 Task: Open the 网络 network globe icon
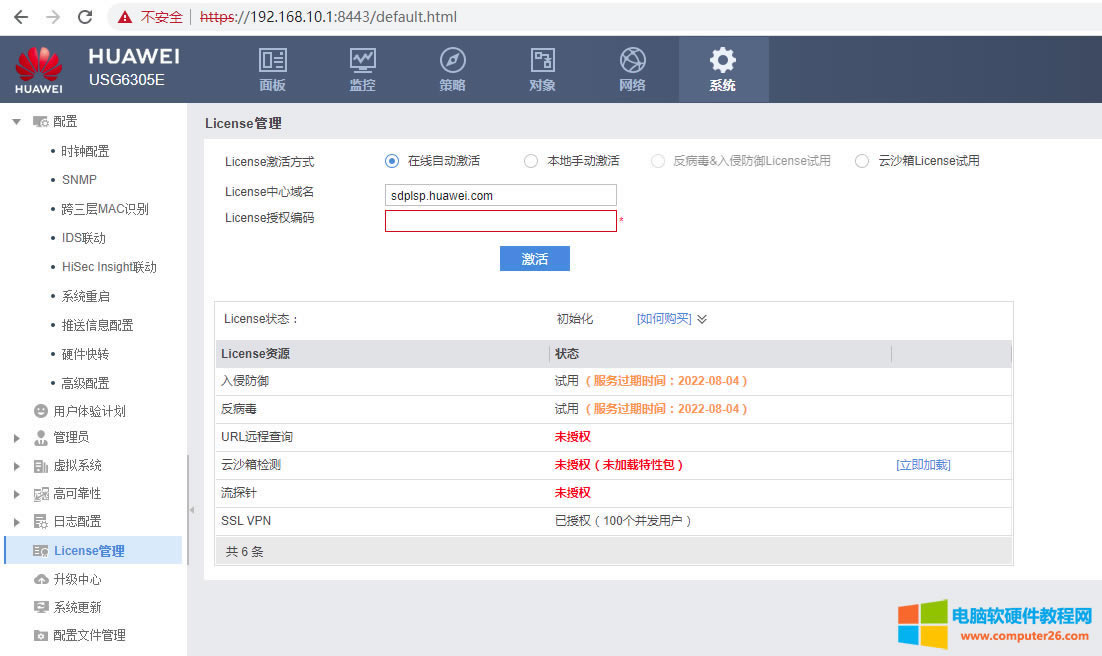pos(632,60)
